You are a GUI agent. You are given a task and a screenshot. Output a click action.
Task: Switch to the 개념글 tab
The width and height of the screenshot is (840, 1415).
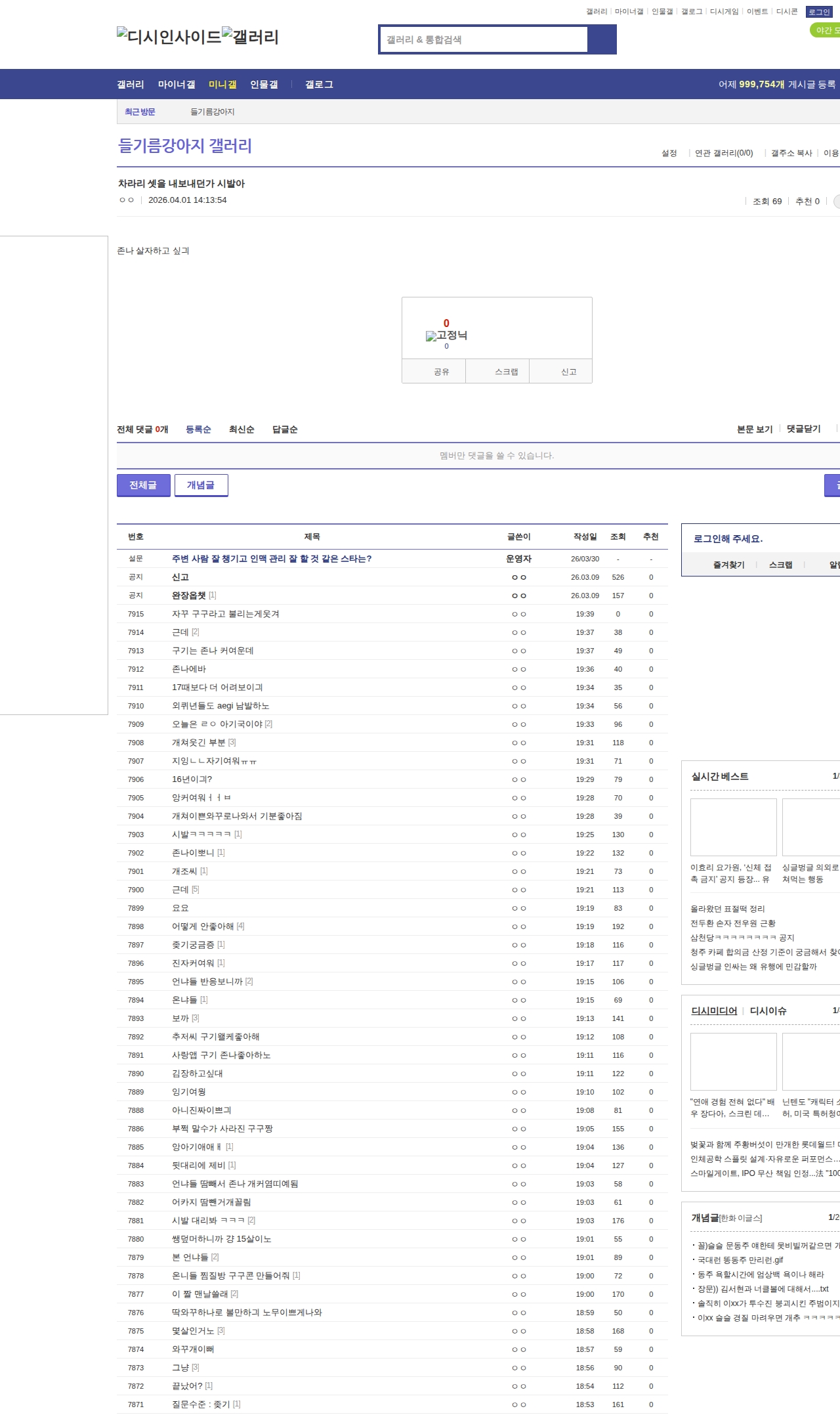(x=201, y=485)
